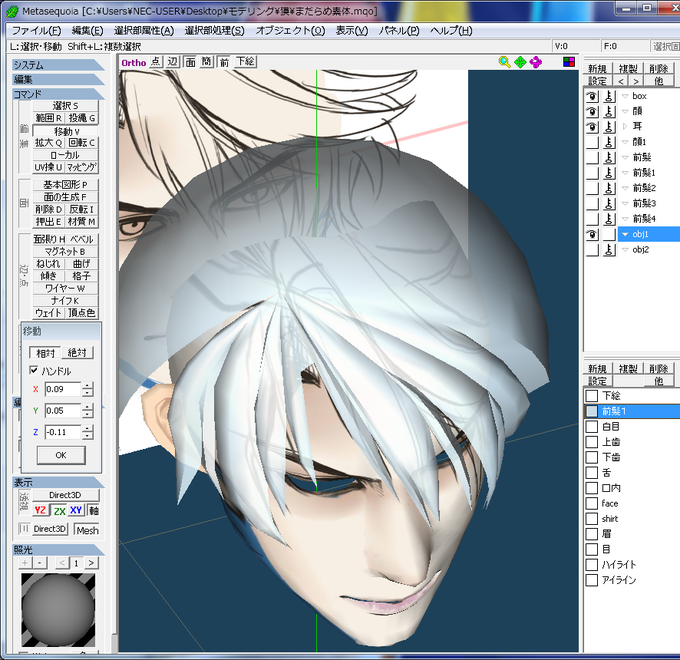
Task: Toggle the 下絵 background image button
Action: [x=245, y=62]
